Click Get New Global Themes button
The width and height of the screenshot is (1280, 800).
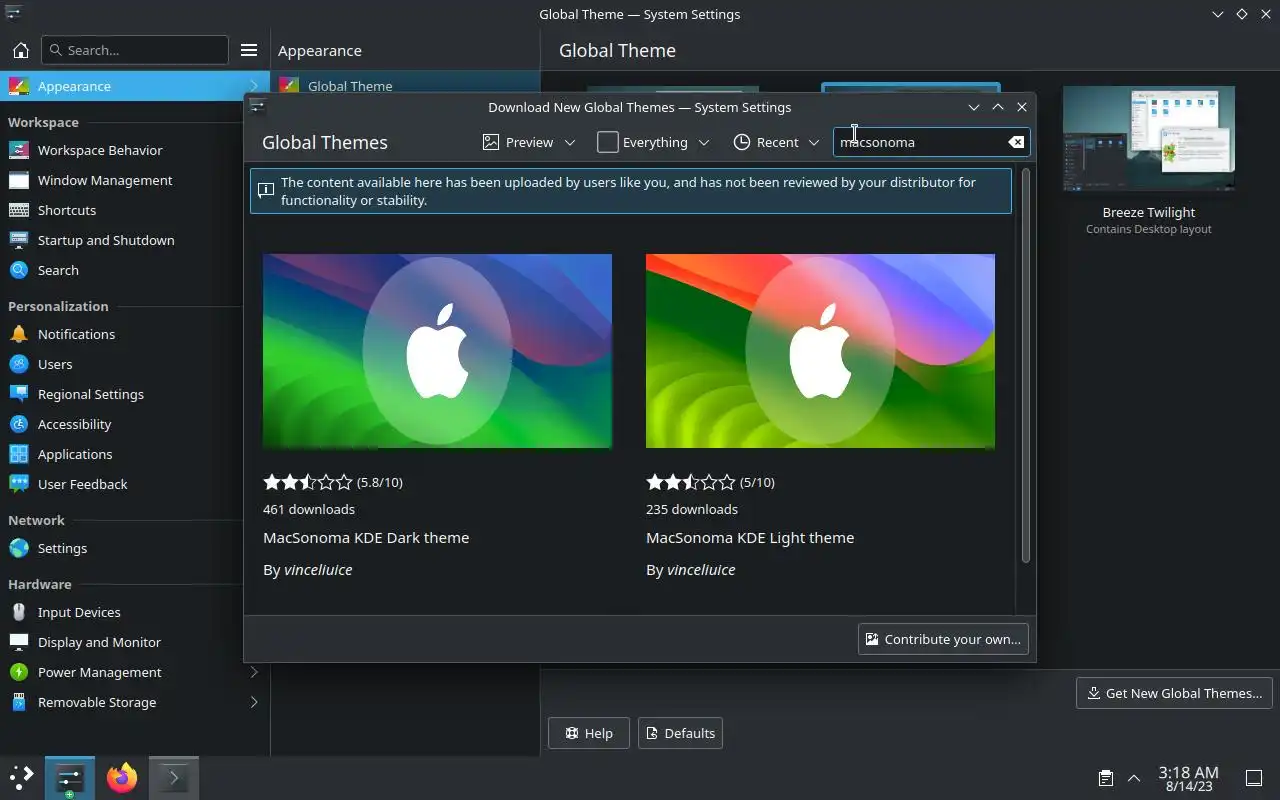1174,693
